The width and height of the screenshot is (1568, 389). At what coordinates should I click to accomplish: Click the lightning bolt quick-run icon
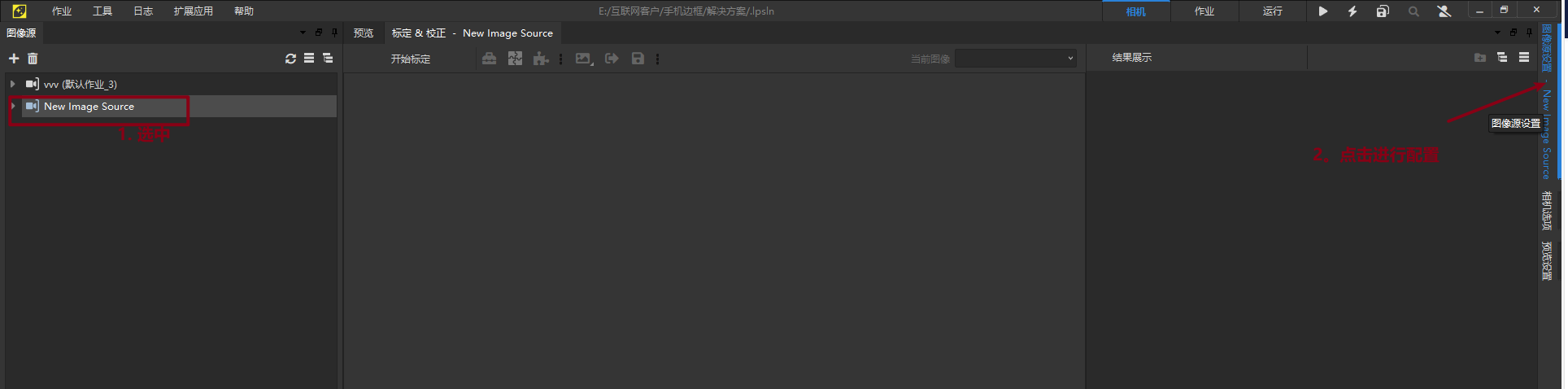click(1352, 11)
